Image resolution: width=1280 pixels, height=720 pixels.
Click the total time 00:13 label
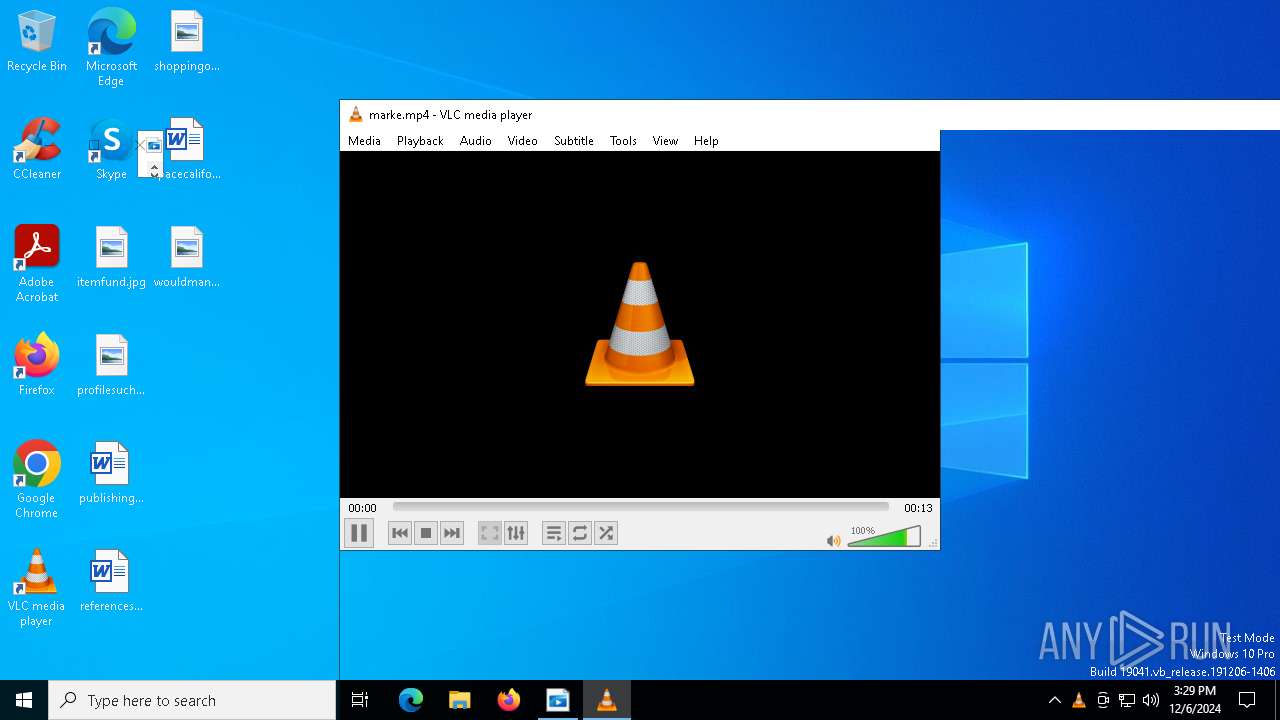point(918,508)
